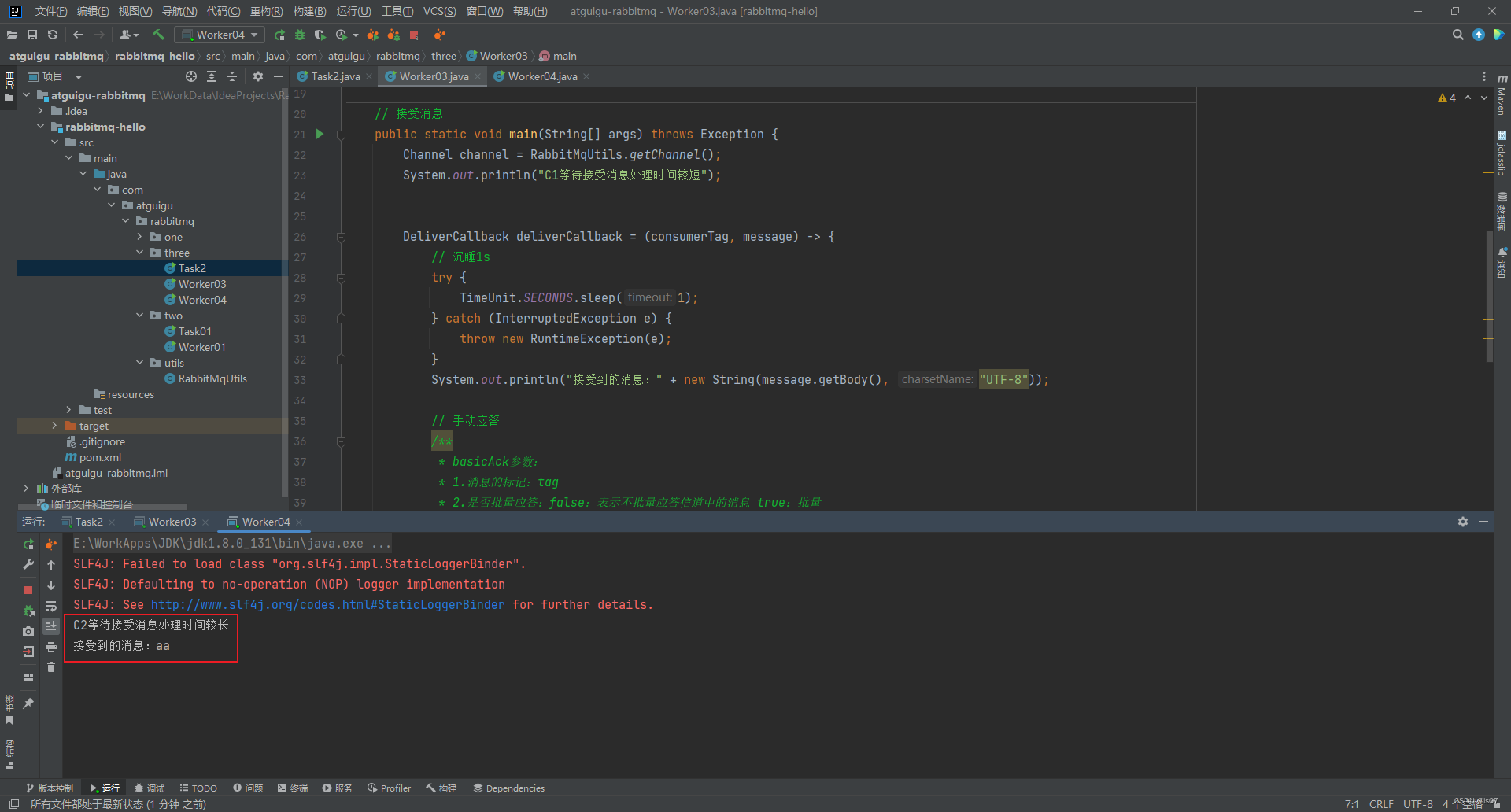Collapse the 'two' package
Screen dimensions: 1511x812
tap(140, 316)
